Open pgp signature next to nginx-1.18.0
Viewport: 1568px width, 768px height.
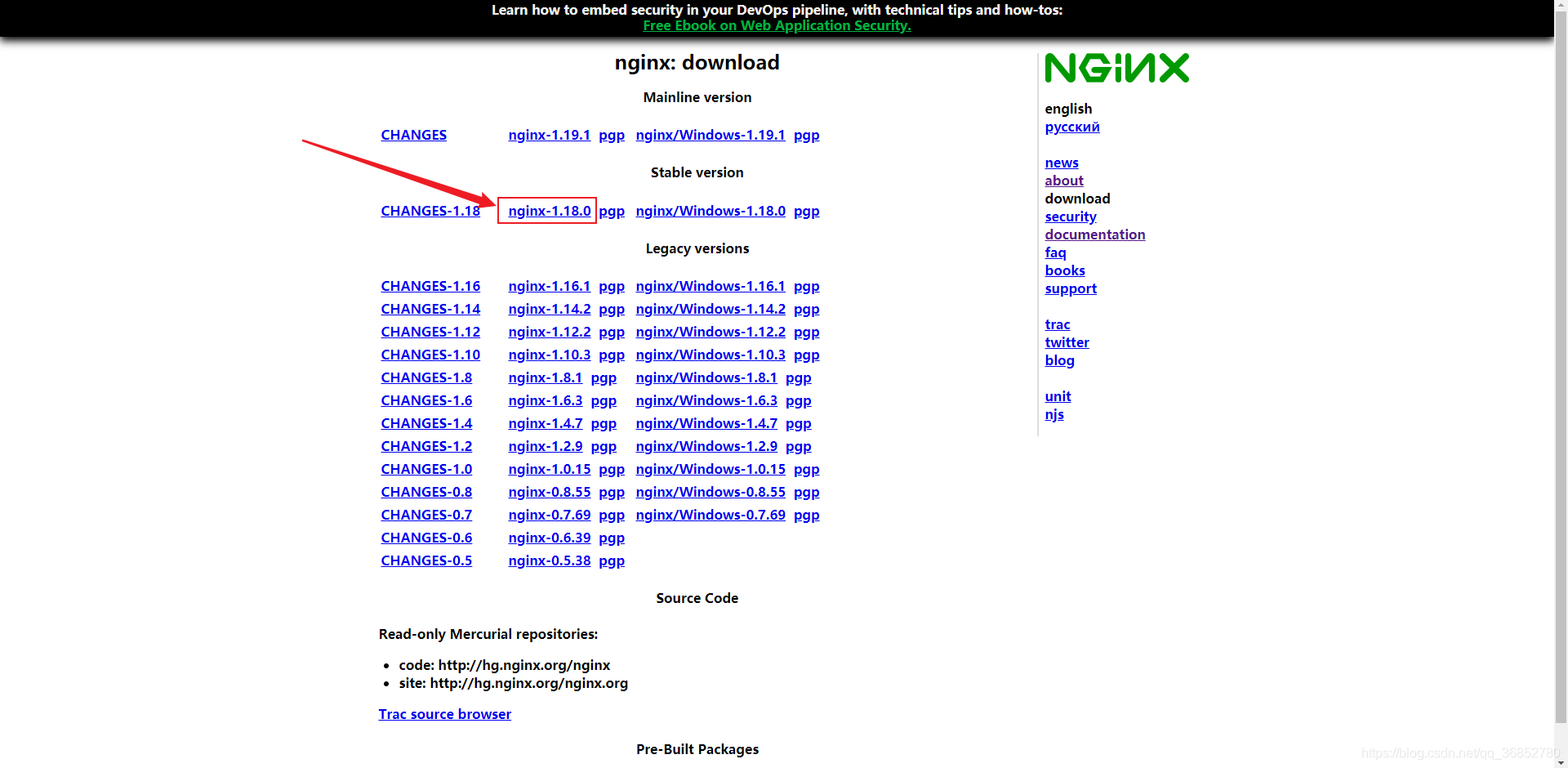(612, 211)
